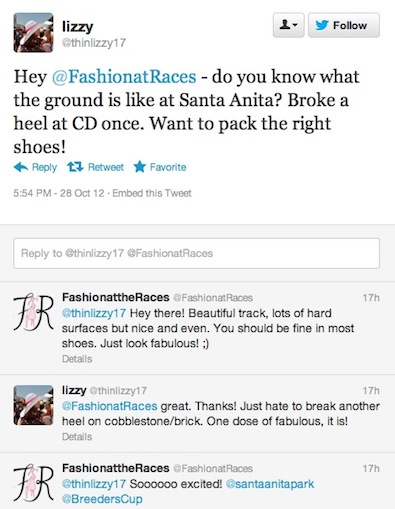This screenshot has height=509, width=395.
Task: Click the @FashionatRaces mention in main tweet
Action: coord(124,77)
